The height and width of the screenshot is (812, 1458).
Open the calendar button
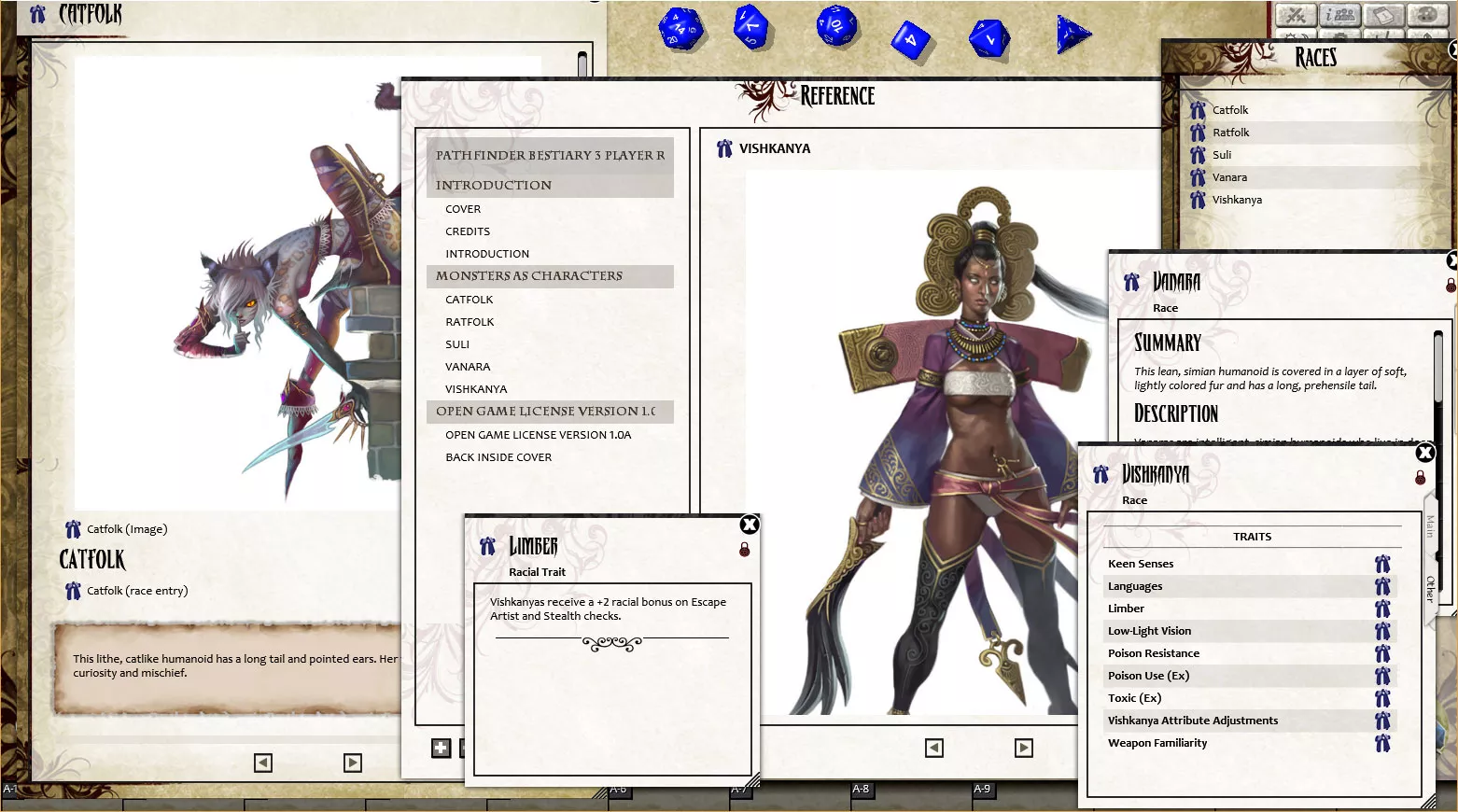tap(1384, 15)
